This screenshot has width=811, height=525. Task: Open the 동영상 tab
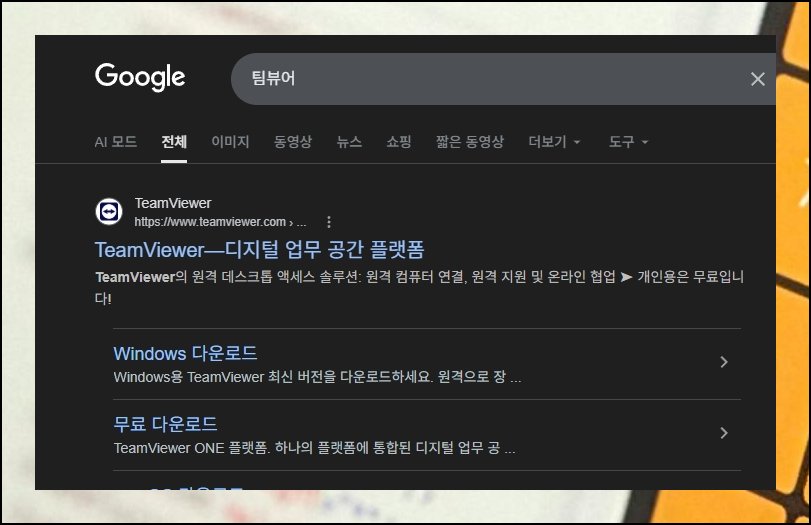click(x=293, y=142)
